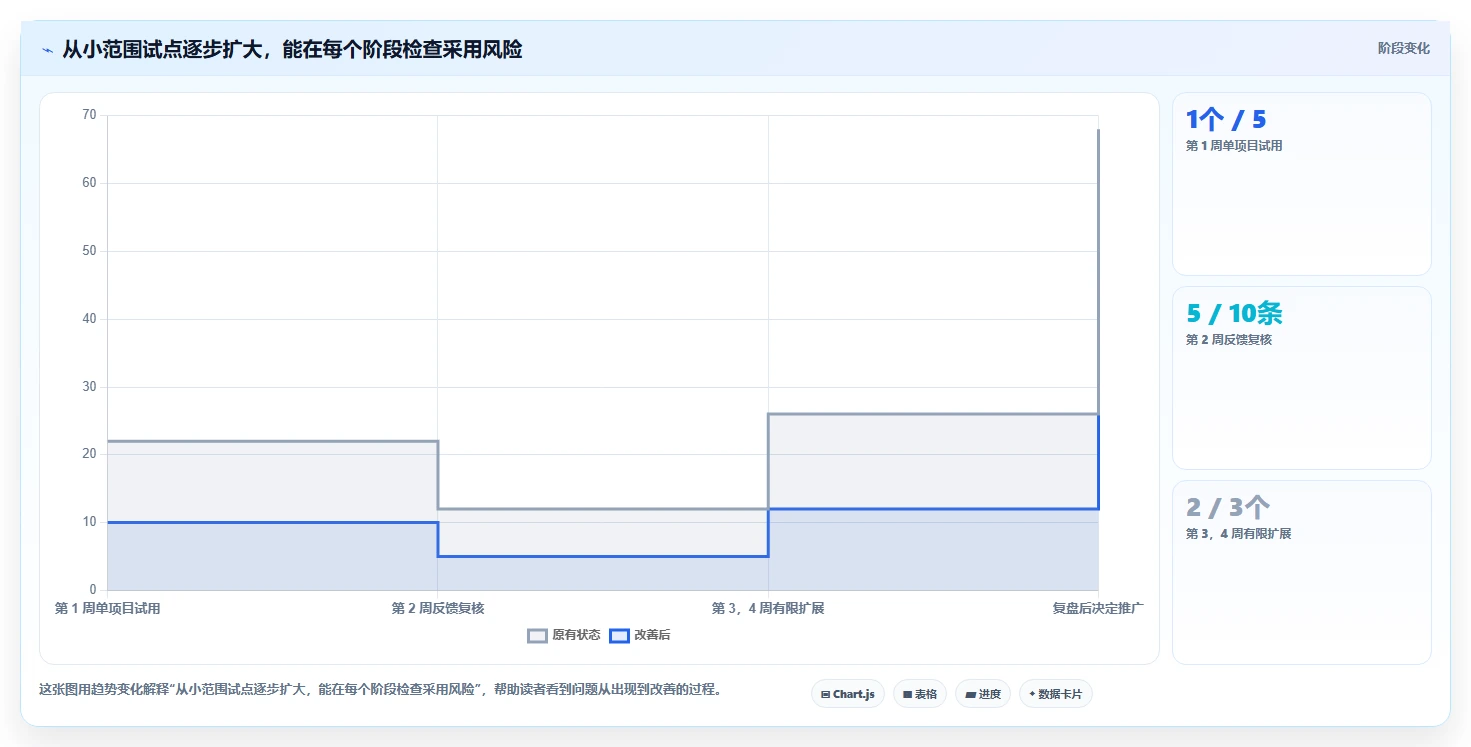
Task: Click the chart title 从小范围试点逐步扩大
Action: coord(292,49)
